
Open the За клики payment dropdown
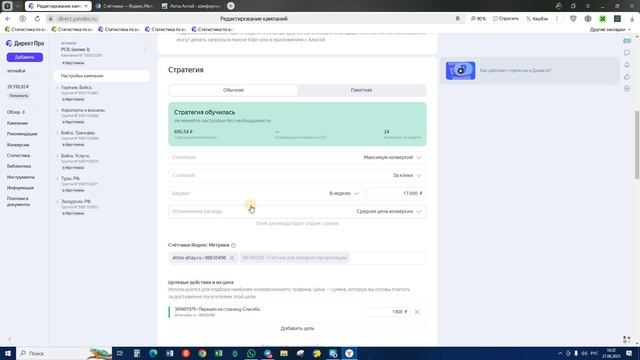coord(297,175)
